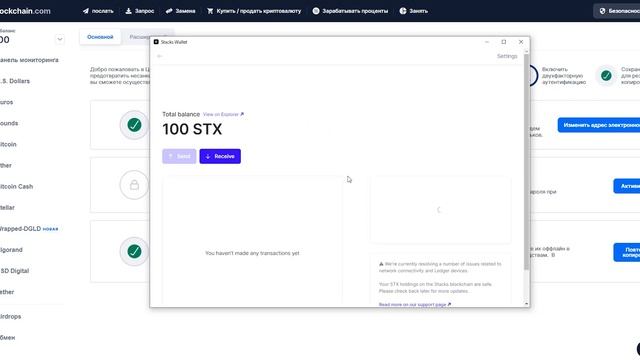This screenshot has height=360, width=640.
Task: Click the download icon next to Запрос
Action: (x=128, y=11)
